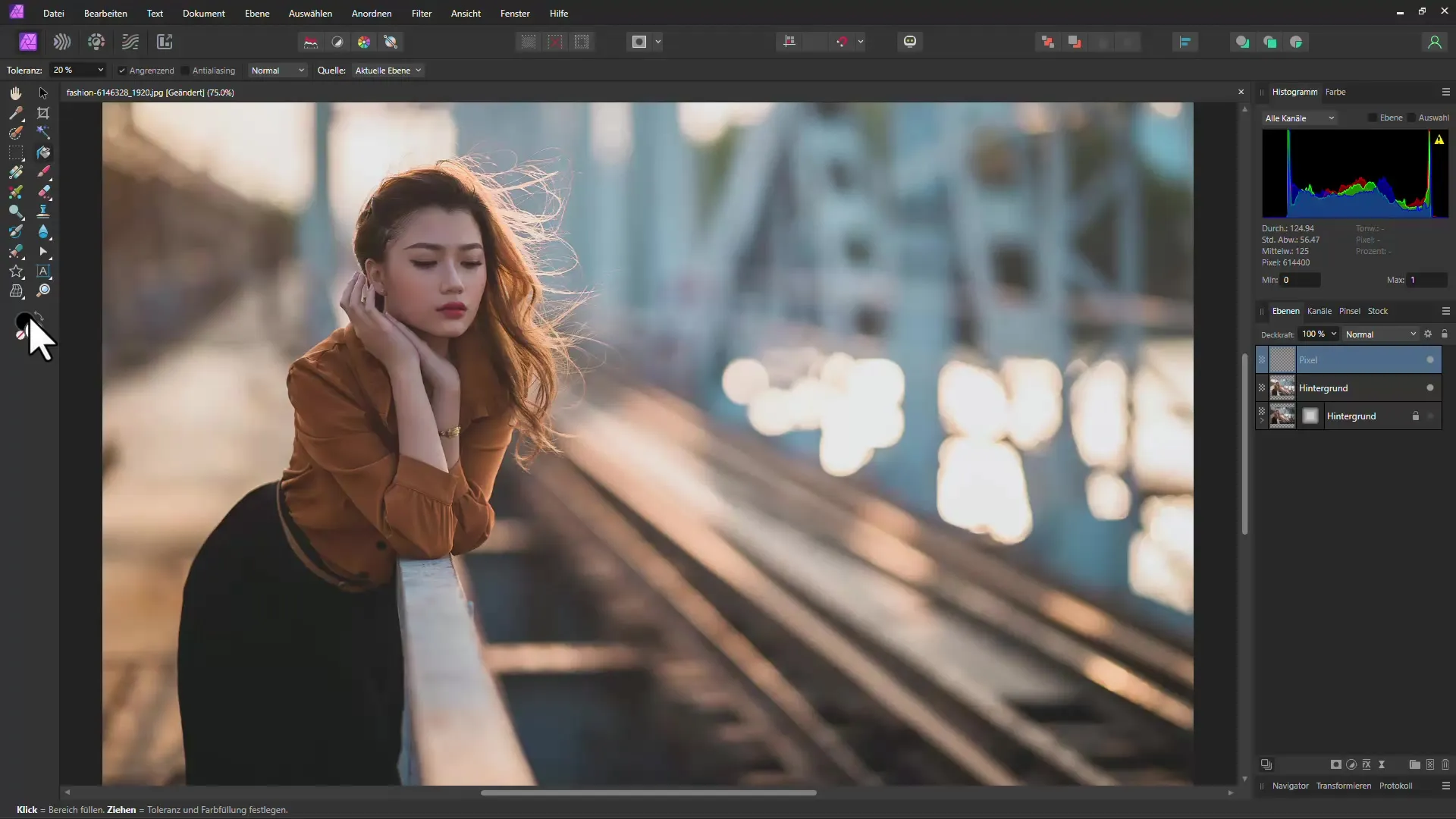Apply Auto Colours from toolbar
1456x819 pixels.
tap(364, 42)
